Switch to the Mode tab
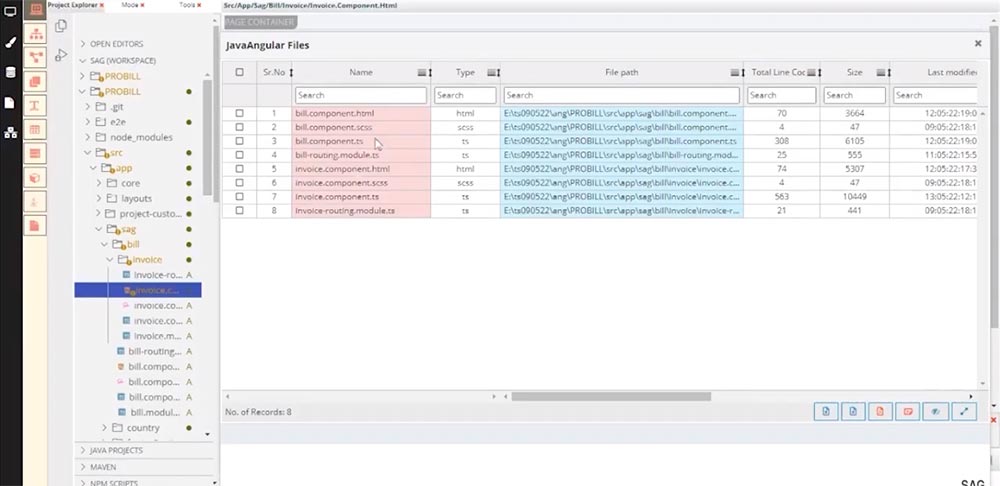This screenshot has width=1000, height=486. (x=130, y=5)
